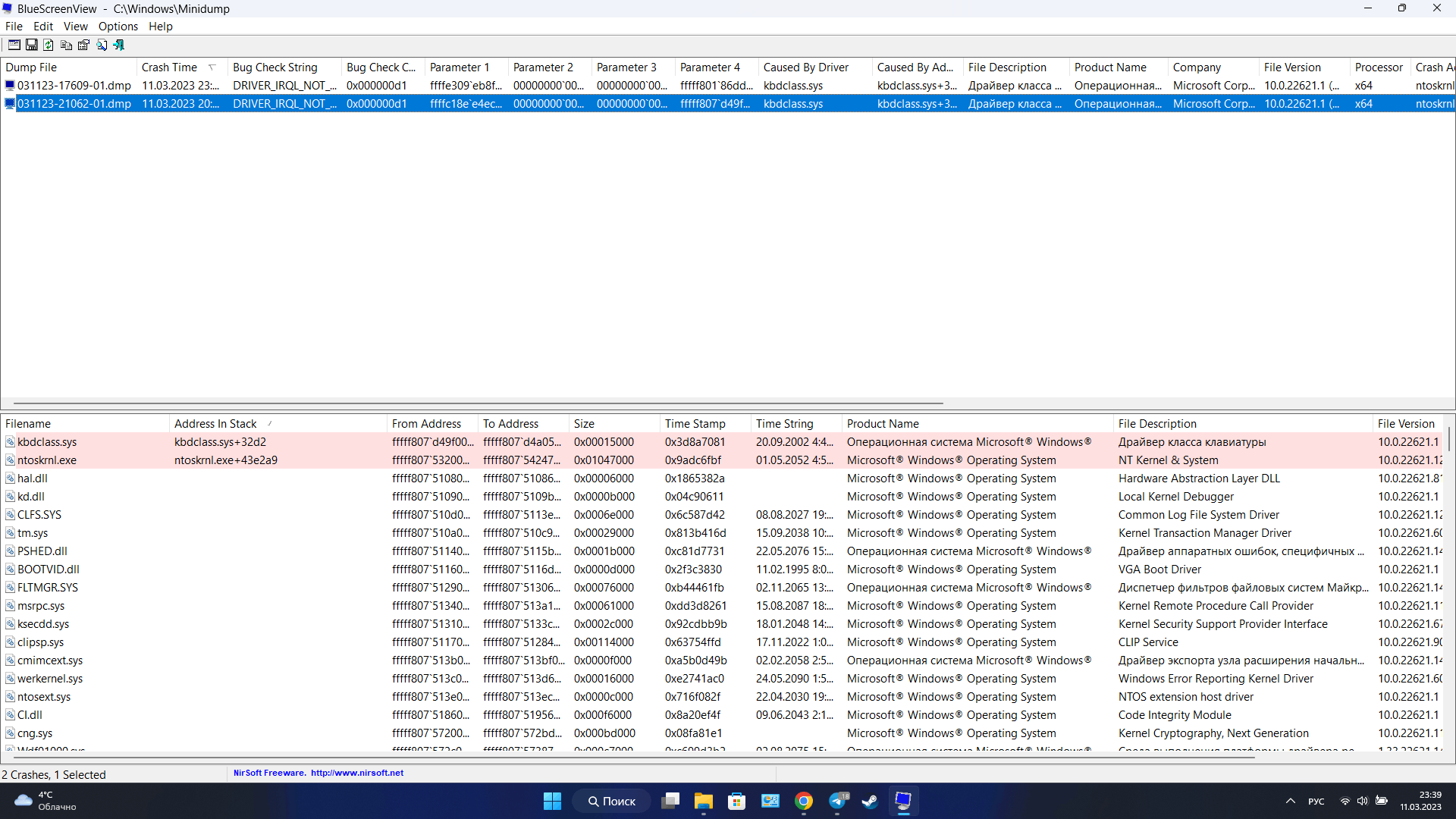
Task: Open Task View from the taskbar
Action: (670, 801)
